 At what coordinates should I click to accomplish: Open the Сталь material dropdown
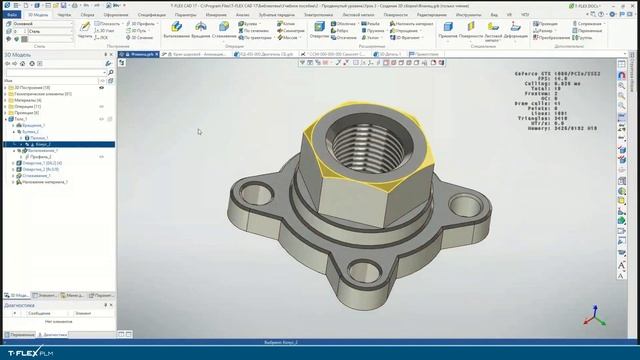point(50,31)
